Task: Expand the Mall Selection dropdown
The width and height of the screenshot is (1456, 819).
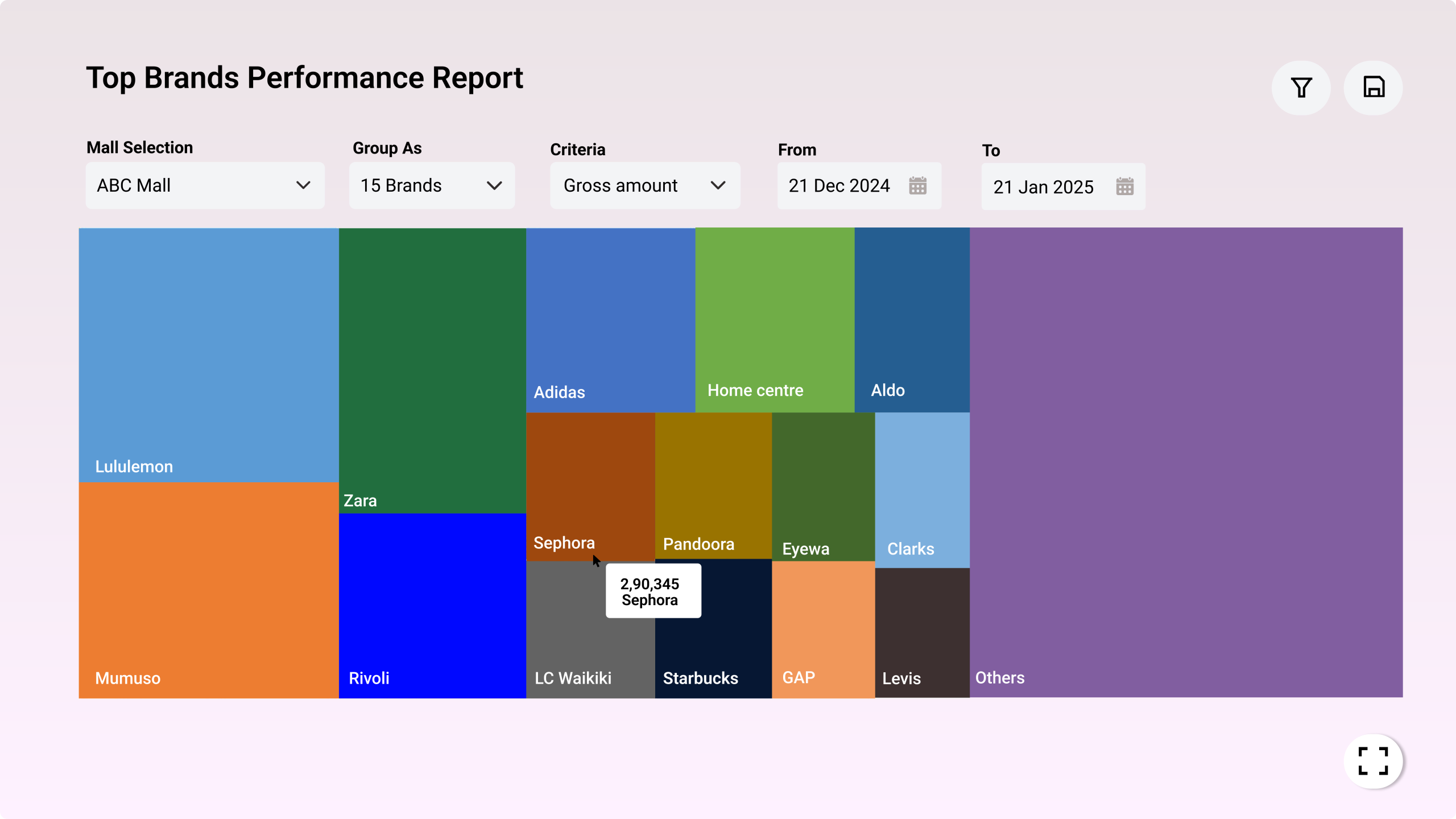Action: 205,185
